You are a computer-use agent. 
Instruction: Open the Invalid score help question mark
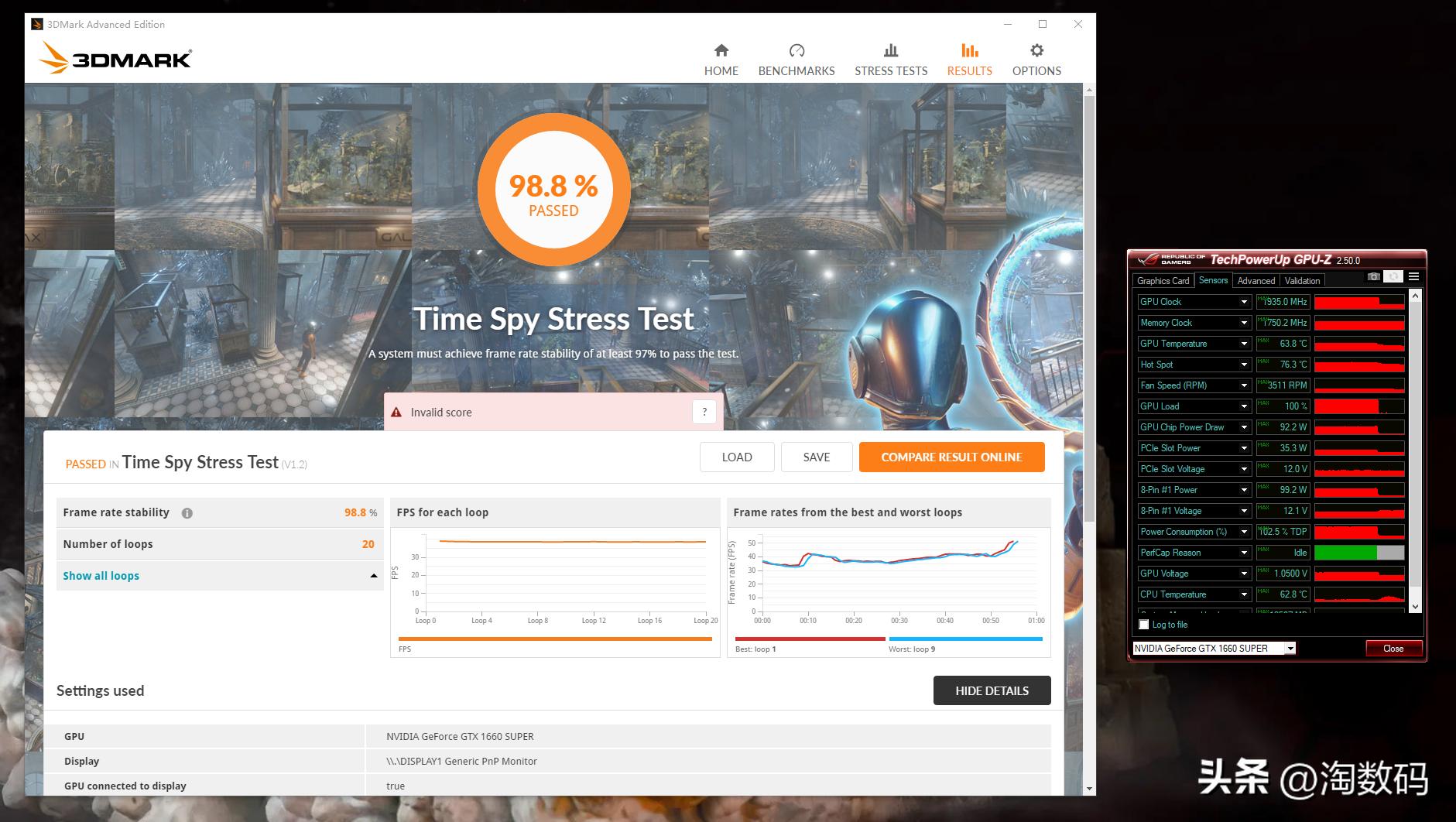pos(704,412)
